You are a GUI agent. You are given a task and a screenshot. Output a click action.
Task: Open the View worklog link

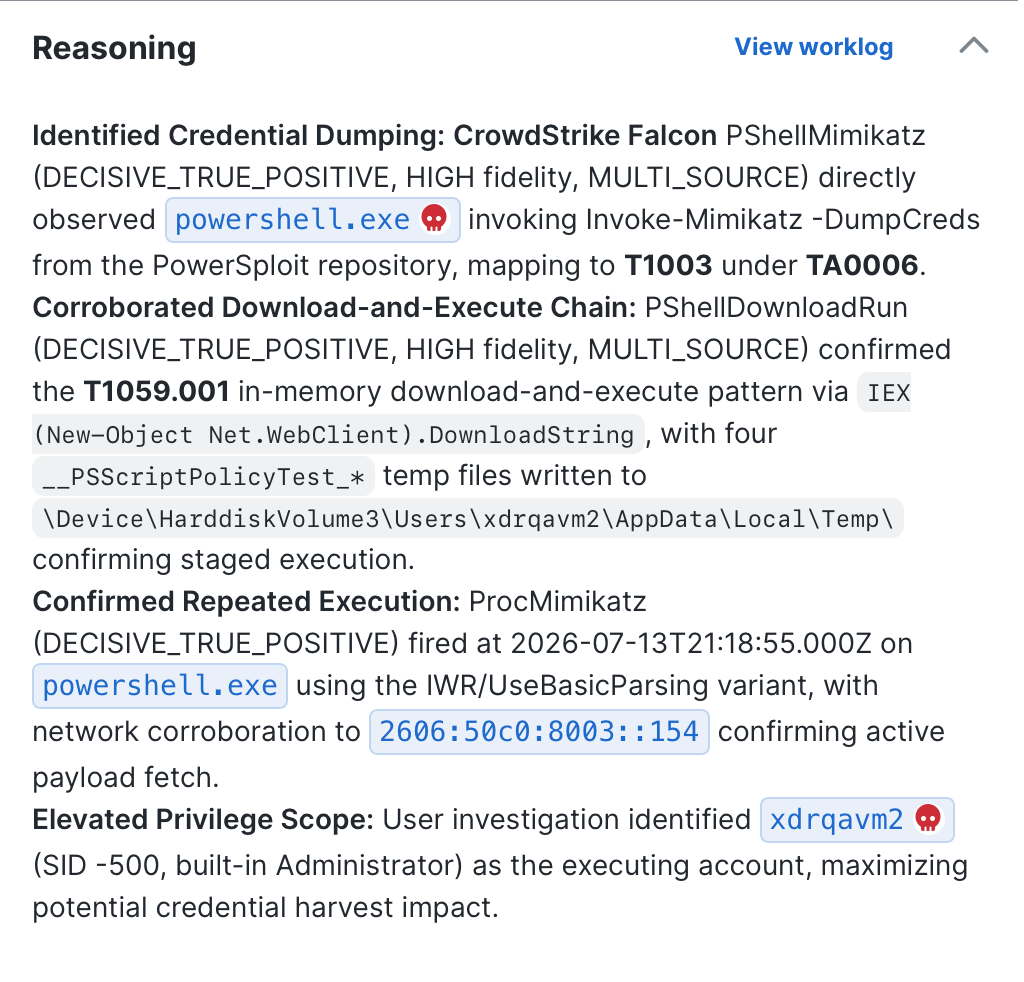(813, 47)
